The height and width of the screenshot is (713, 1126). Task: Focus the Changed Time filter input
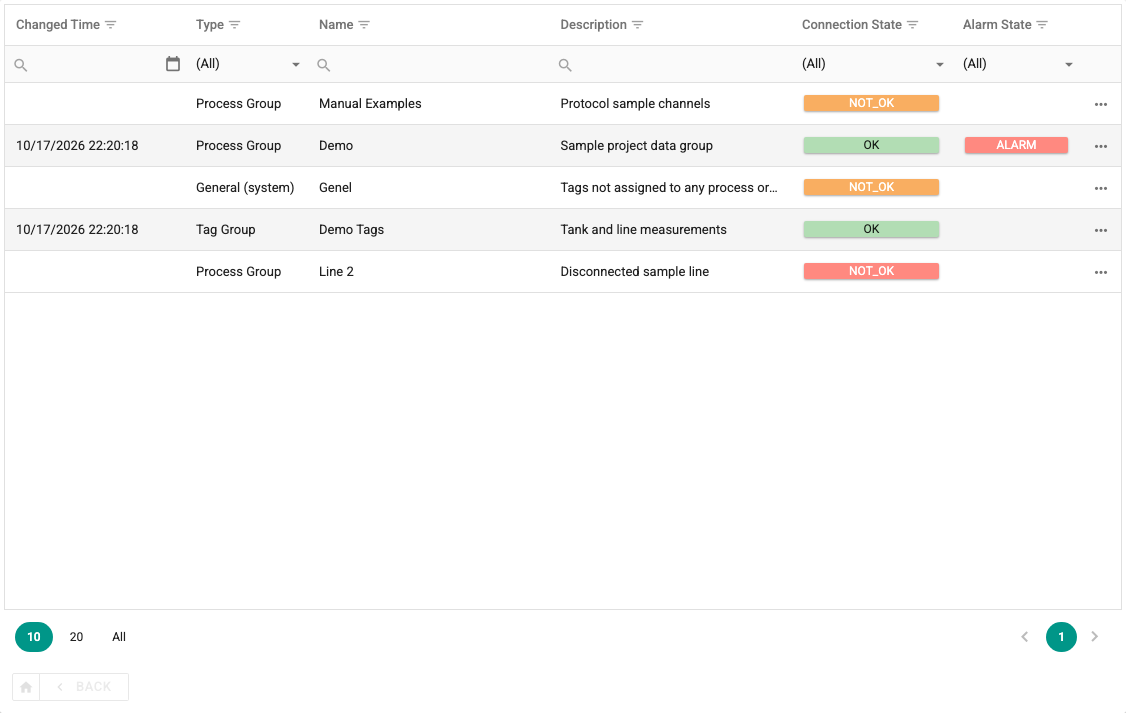(x=95, y=65)
